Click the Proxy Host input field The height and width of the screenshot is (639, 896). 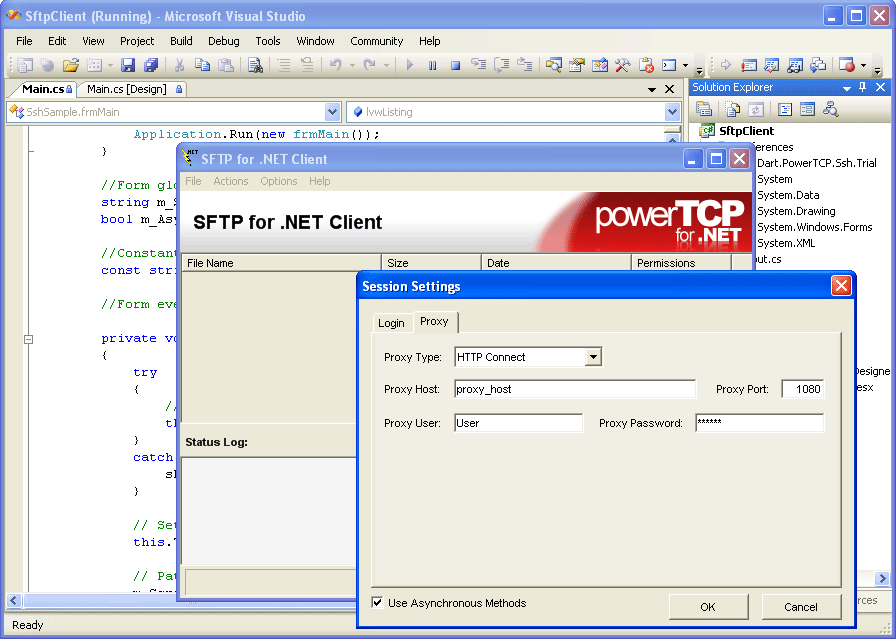pyautogui.click(x=575, y=389)
